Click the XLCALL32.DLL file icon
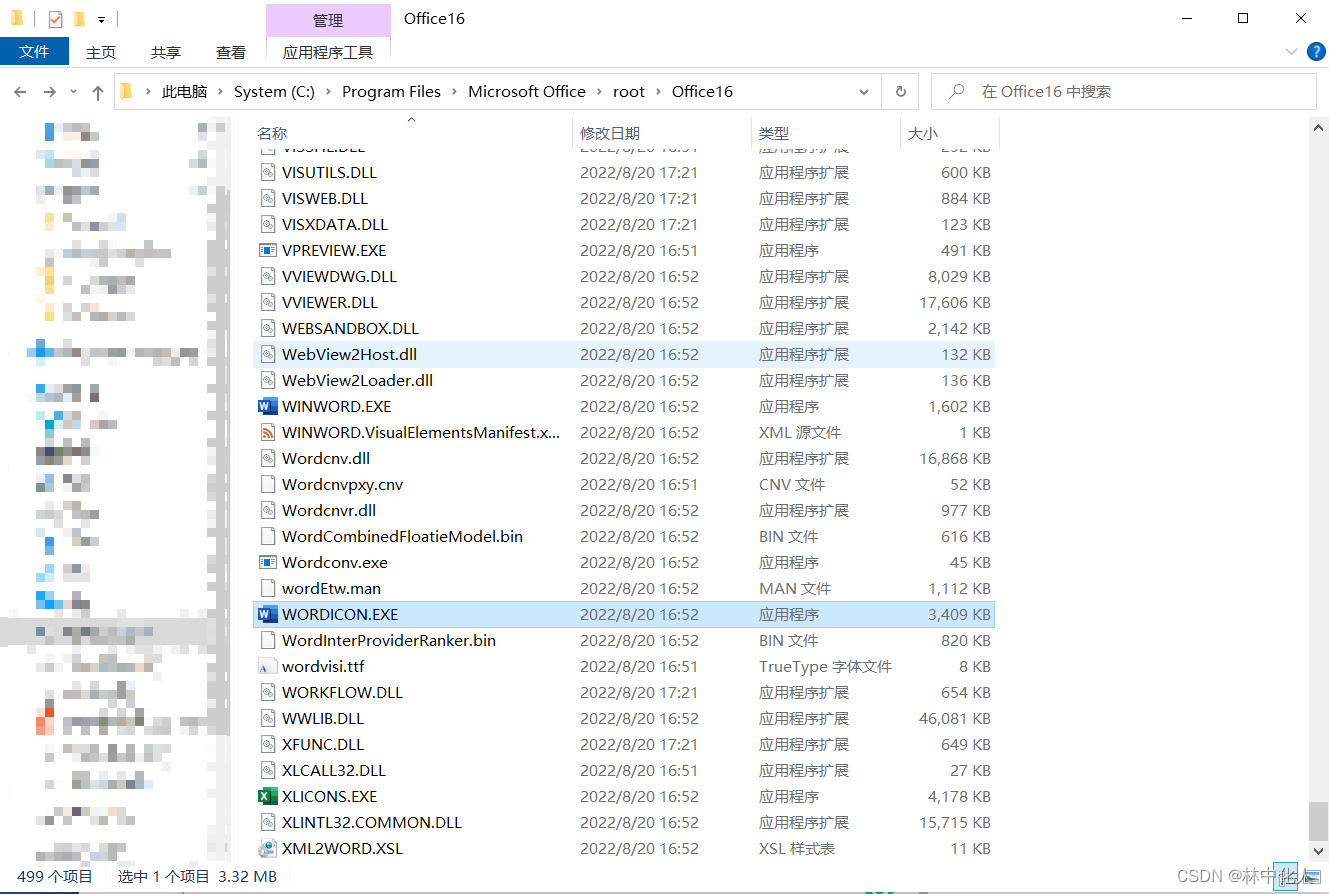This screenshot has width=1329, height=894. [267, 770]
